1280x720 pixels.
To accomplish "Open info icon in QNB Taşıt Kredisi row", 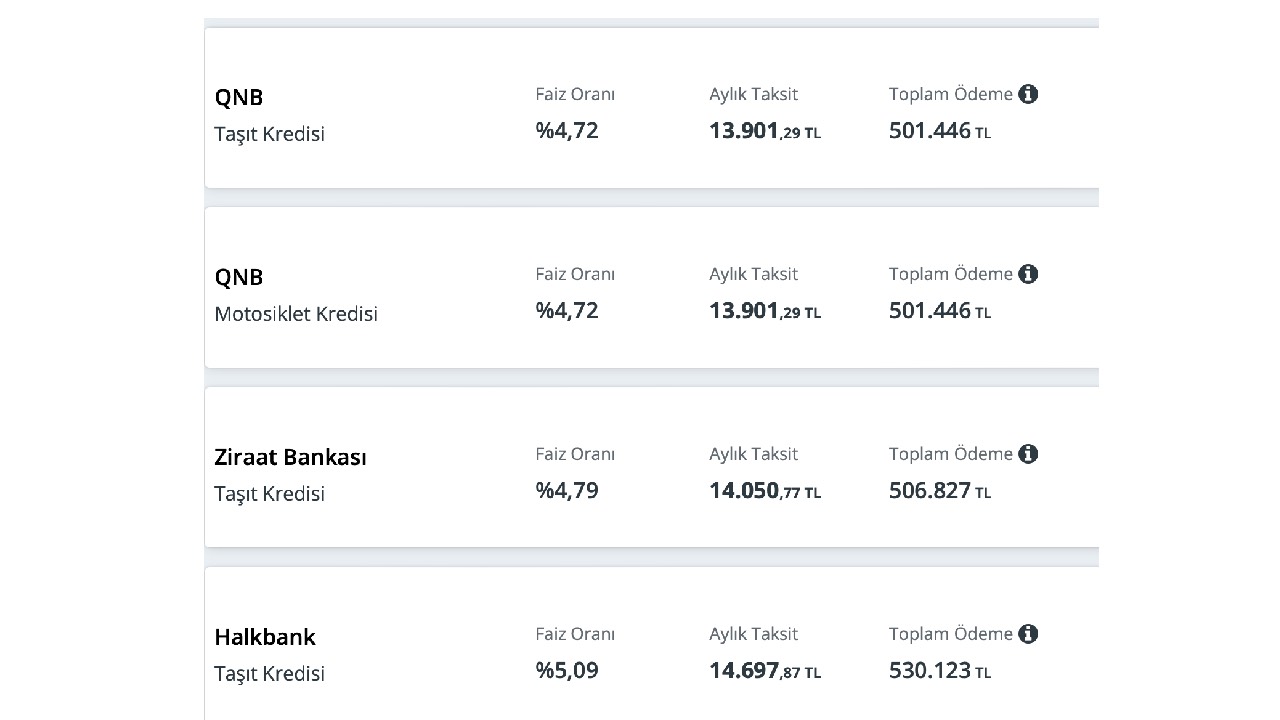I will pos(1028,94).
